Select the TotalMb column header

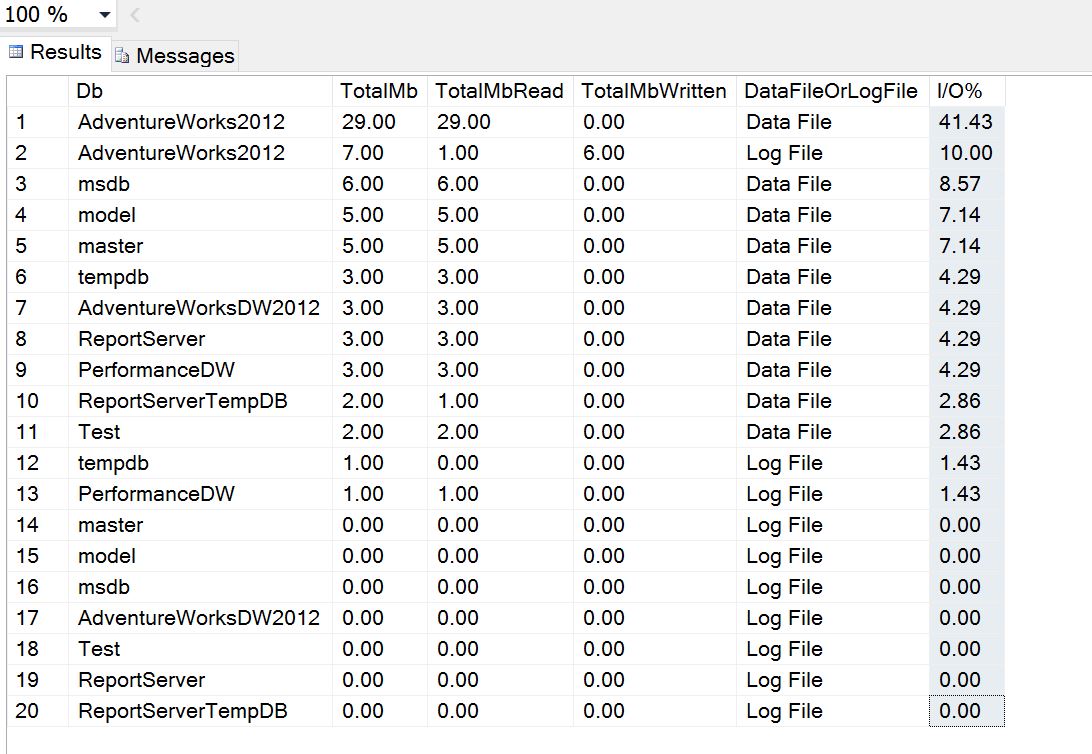point(380,91)
